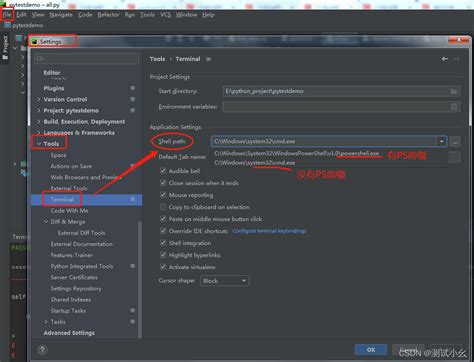Image resolution: width=474 pixels, height=362 pixels.
Task: Open the Window menu
Action: click(x=186, y=15)
